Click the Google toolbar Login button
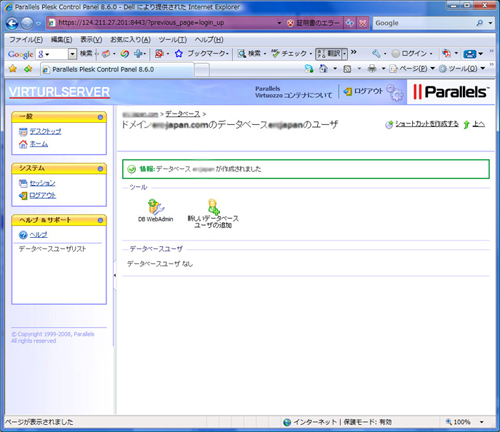The width and height of the screenshot is (500, 432). tap(412, 53)
